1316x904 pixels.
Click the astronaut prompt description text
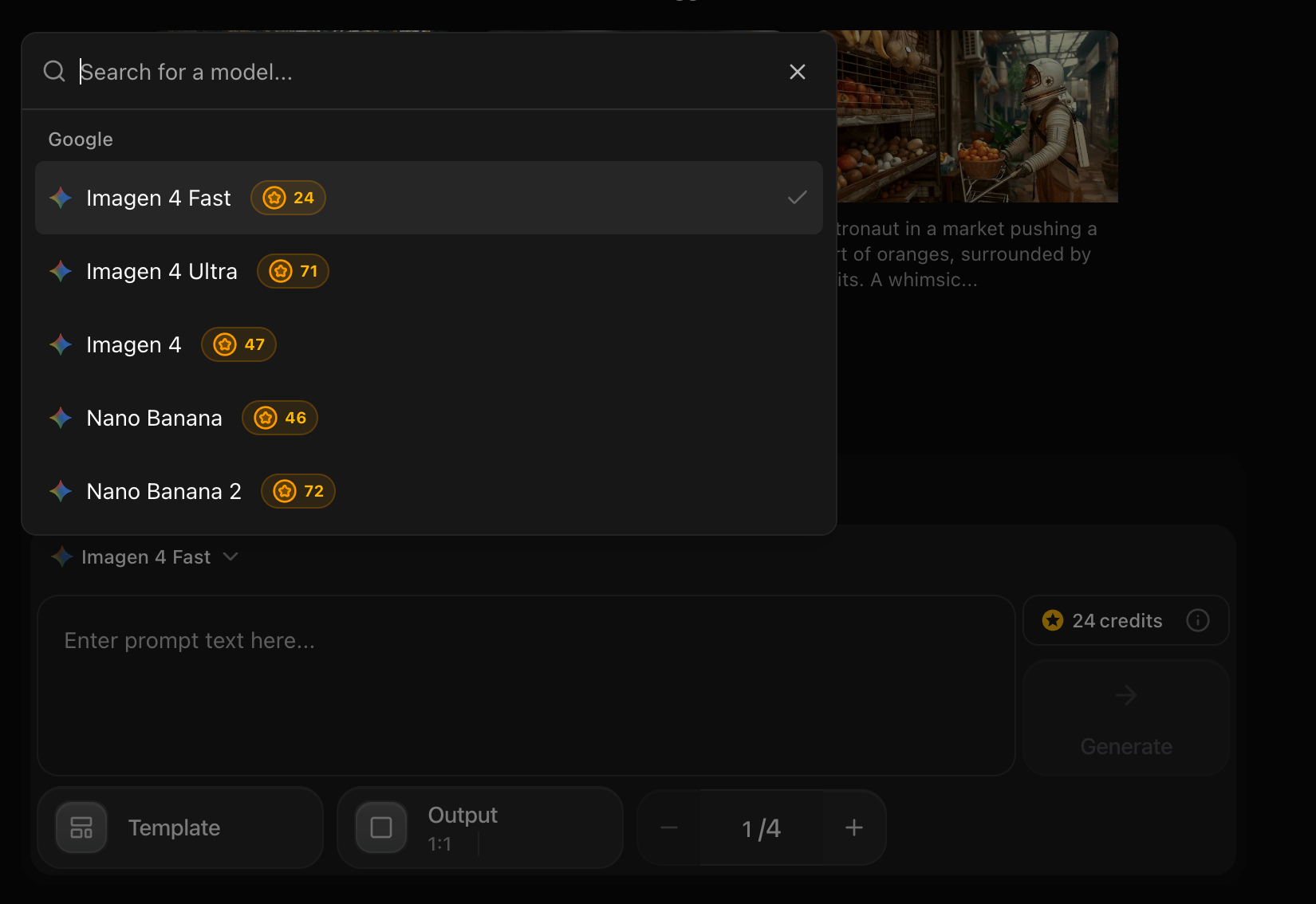click(967, 254)
